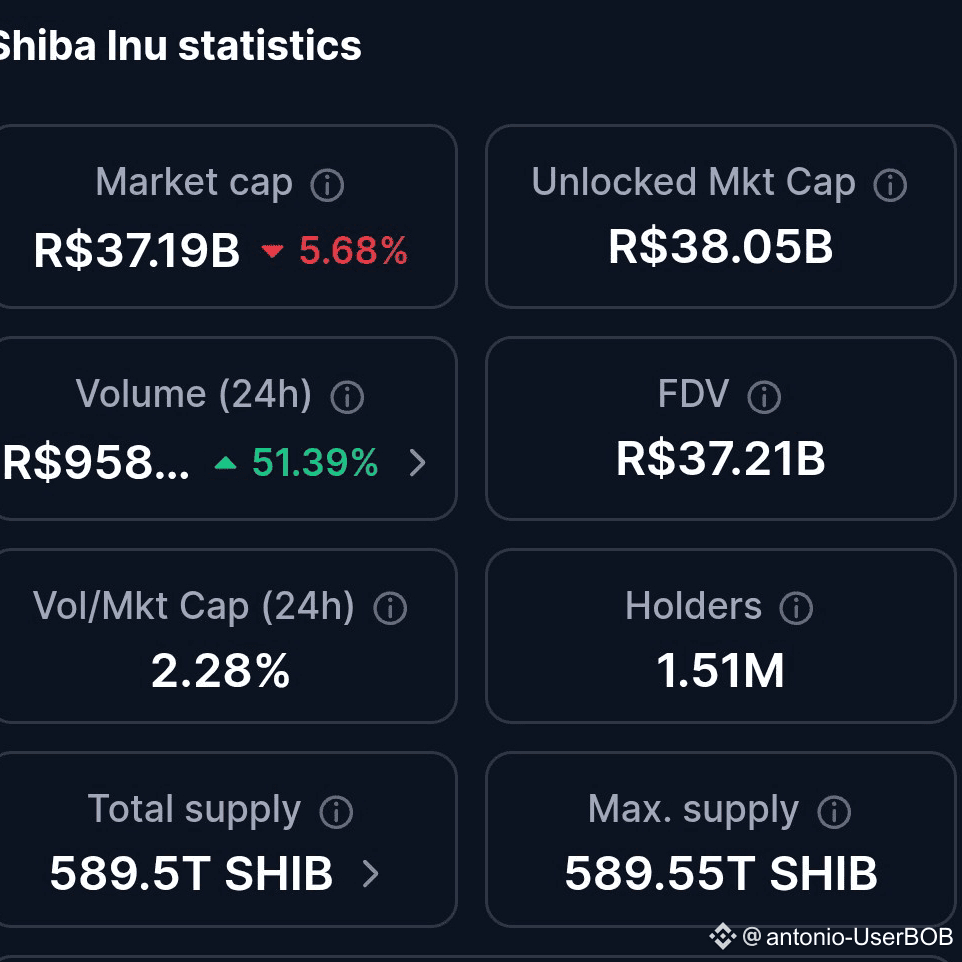
Task: Open the Max. supply info icon
Action: (834, 812)
